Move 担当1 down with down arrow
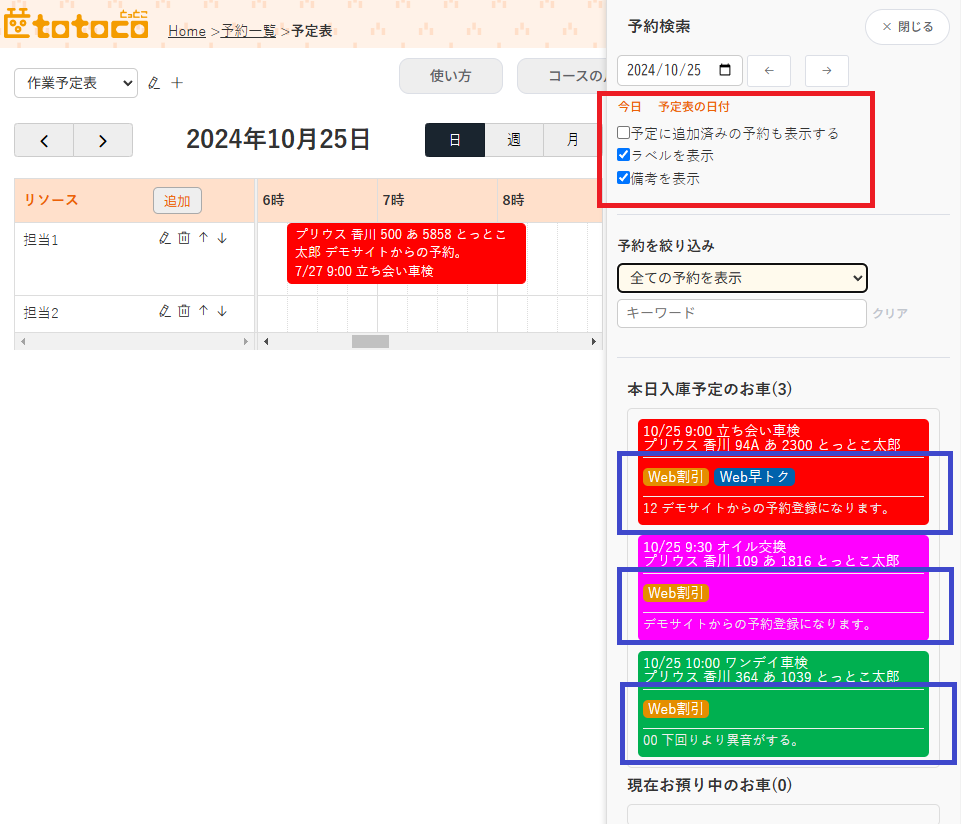The image size is (961, 824). click(x=222, y=238)
